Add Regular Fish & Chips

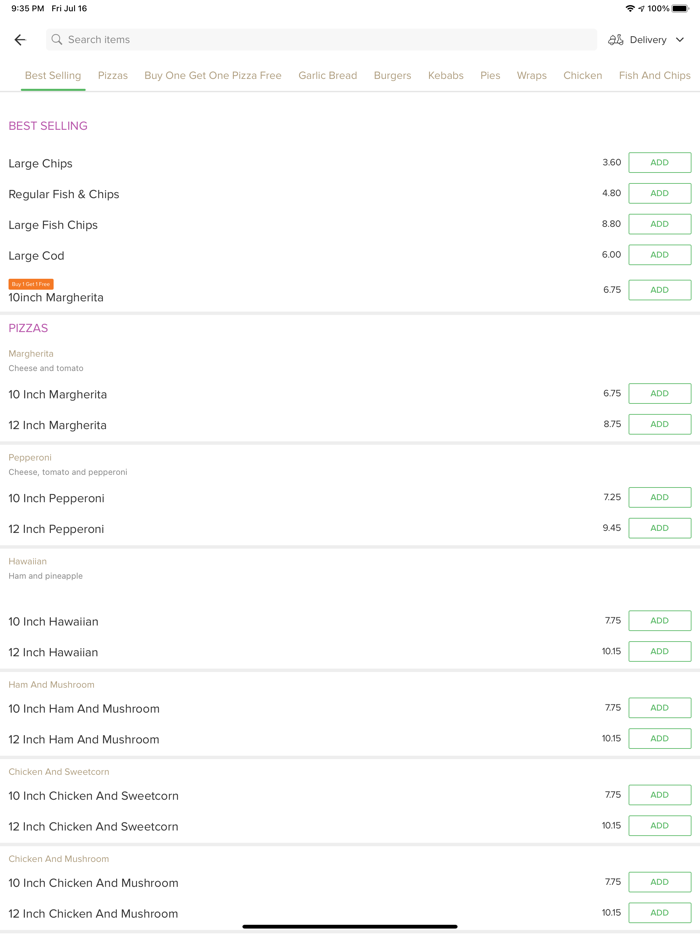[x=659, y=194]
